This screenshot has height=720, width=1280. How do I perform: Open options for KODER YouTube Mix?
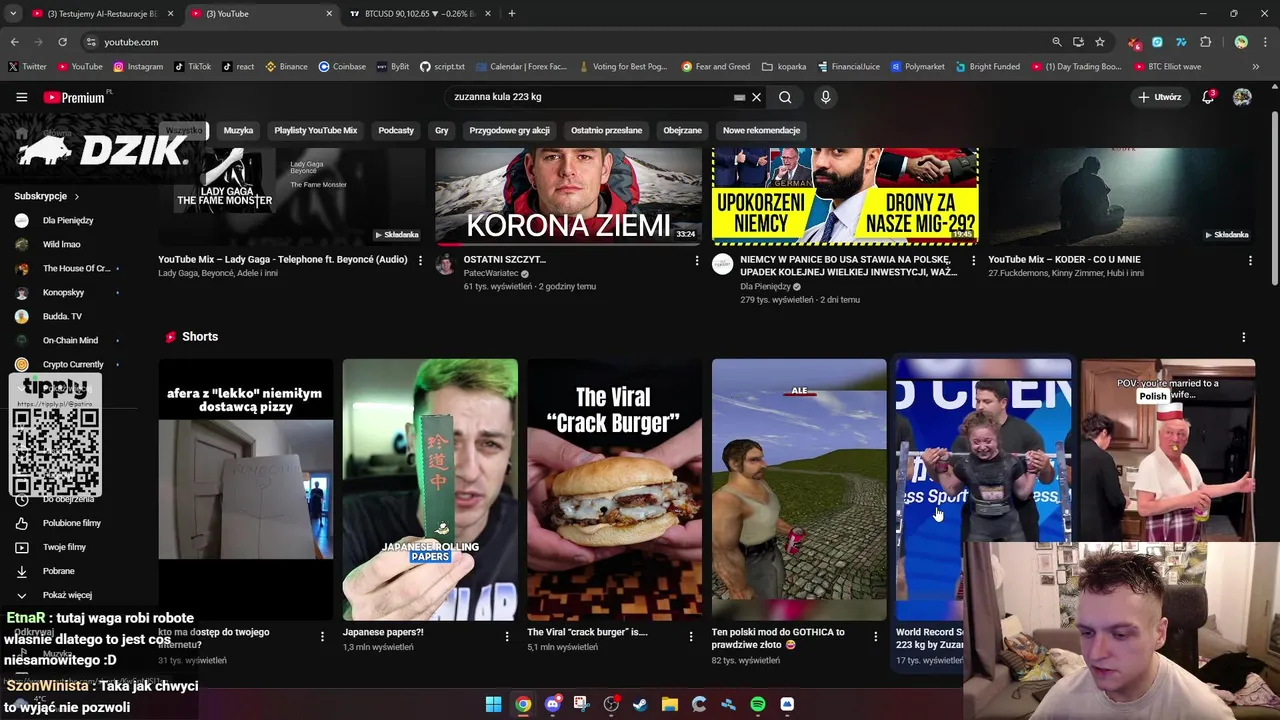pos(1250,260)
